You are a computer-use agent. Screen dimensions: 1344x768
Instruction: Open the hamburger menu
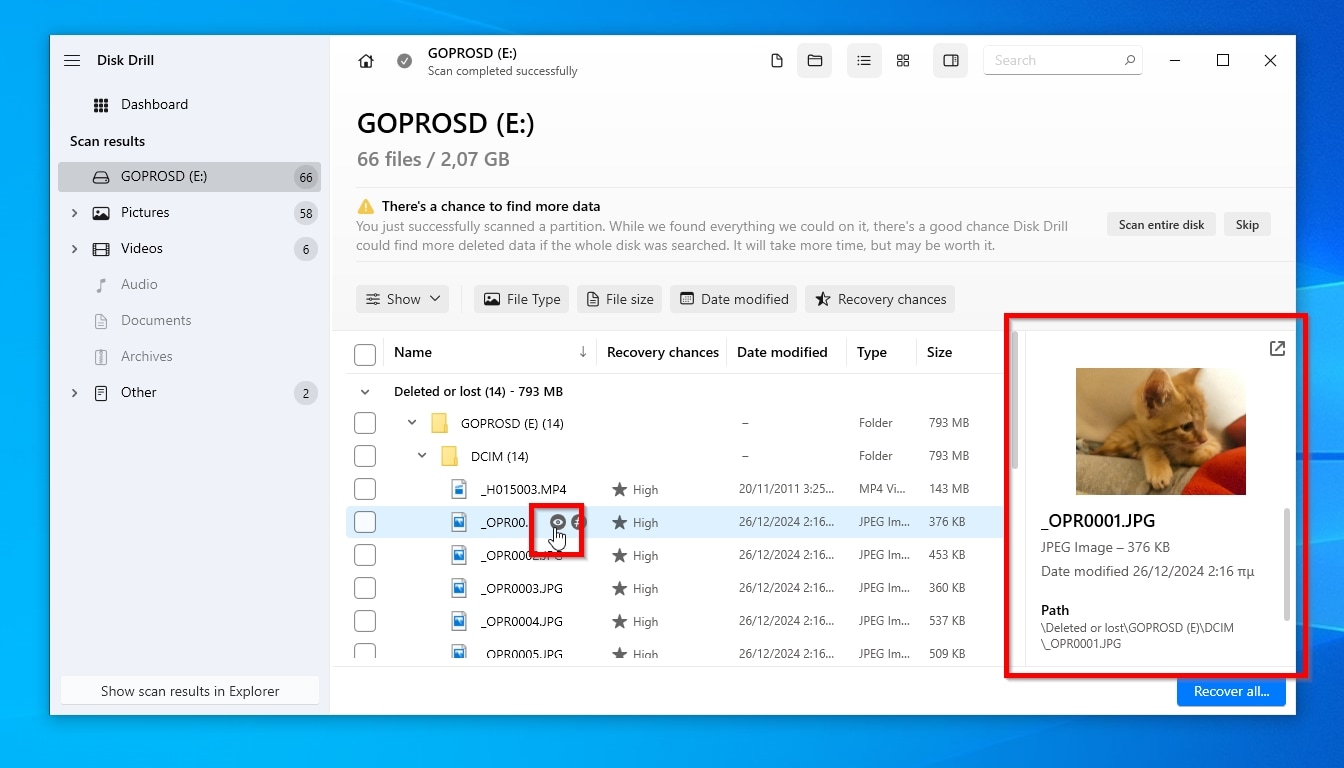click(72, 60)
